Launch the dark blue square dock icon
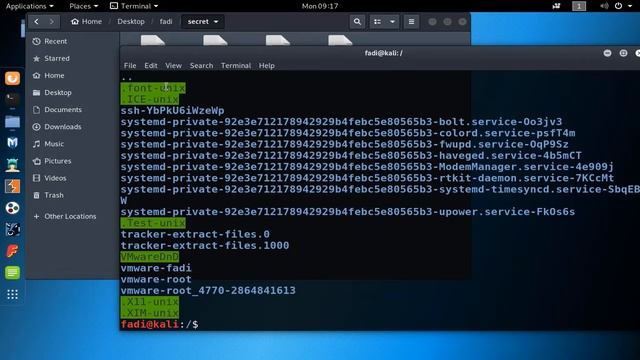 [12, 229]
